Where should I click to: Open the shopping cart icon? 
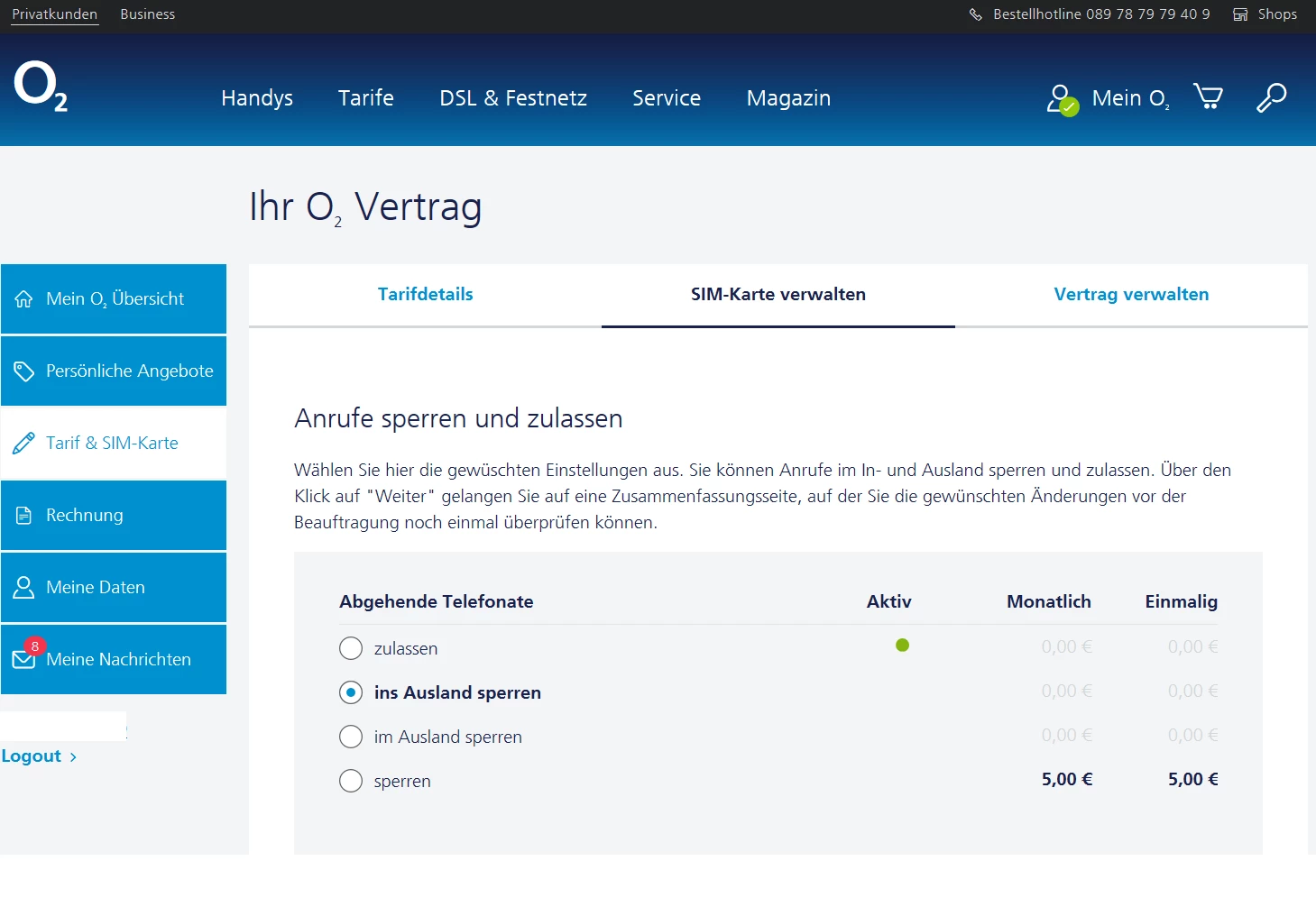1208,96
